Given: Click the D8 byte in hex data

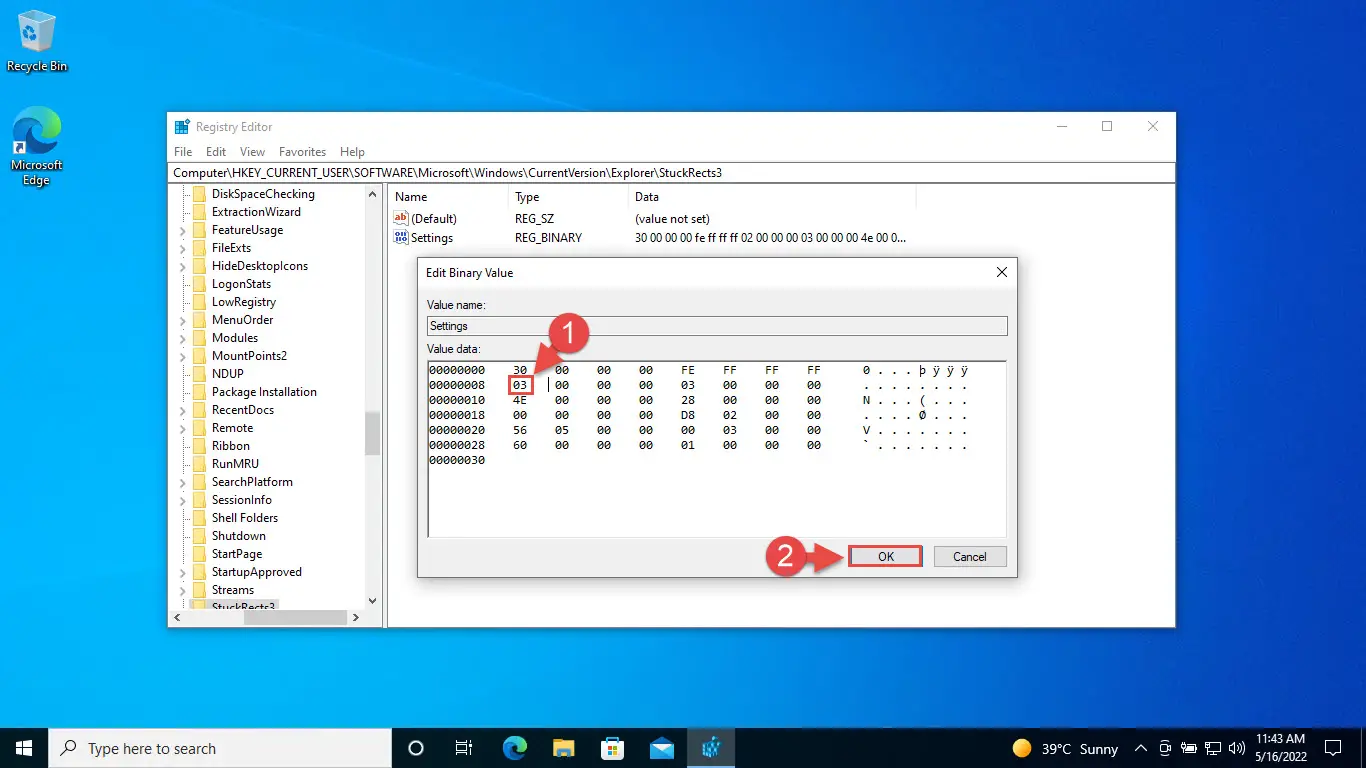Looking at the screenshot, I should (x=688, y=415).
